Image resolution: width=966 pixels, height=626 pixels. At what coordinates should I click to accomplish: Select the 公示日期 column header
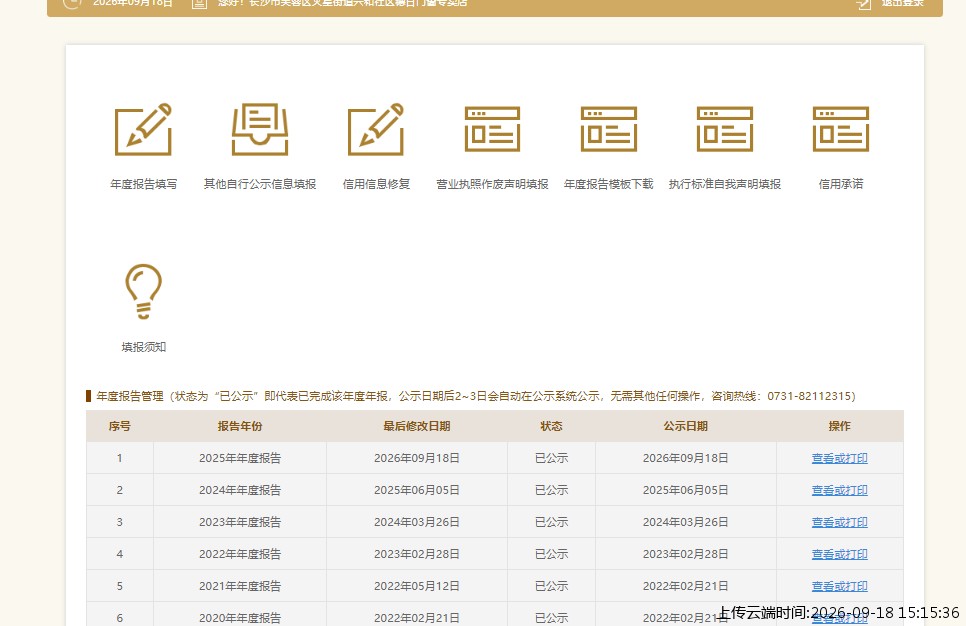click(x=686, y=426)
